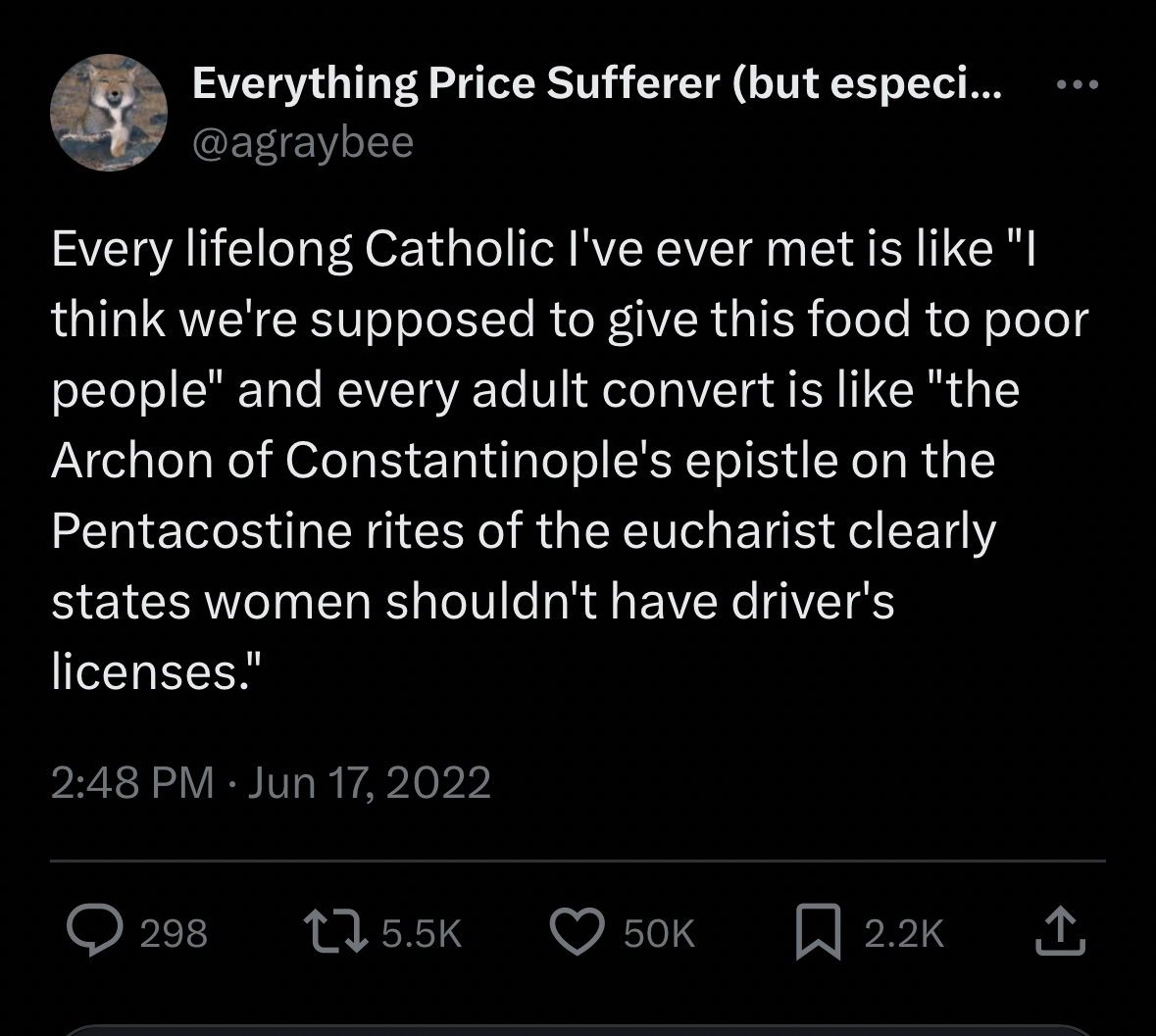
Task: Click the Jun 17, 2022 date
Action: pyautogui.click(x=370, y=782)
